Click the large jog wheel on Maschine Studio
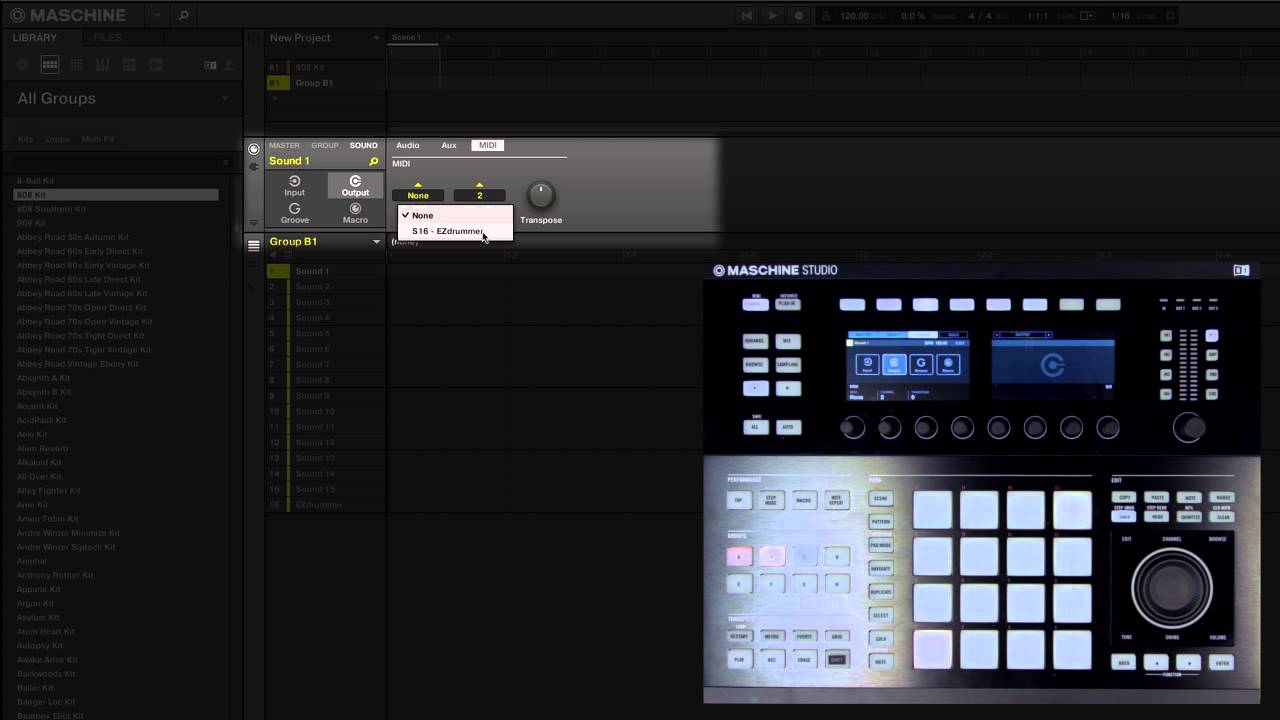The height and width of the screenshot is (720, 1280). click(x=1172, y=587)
